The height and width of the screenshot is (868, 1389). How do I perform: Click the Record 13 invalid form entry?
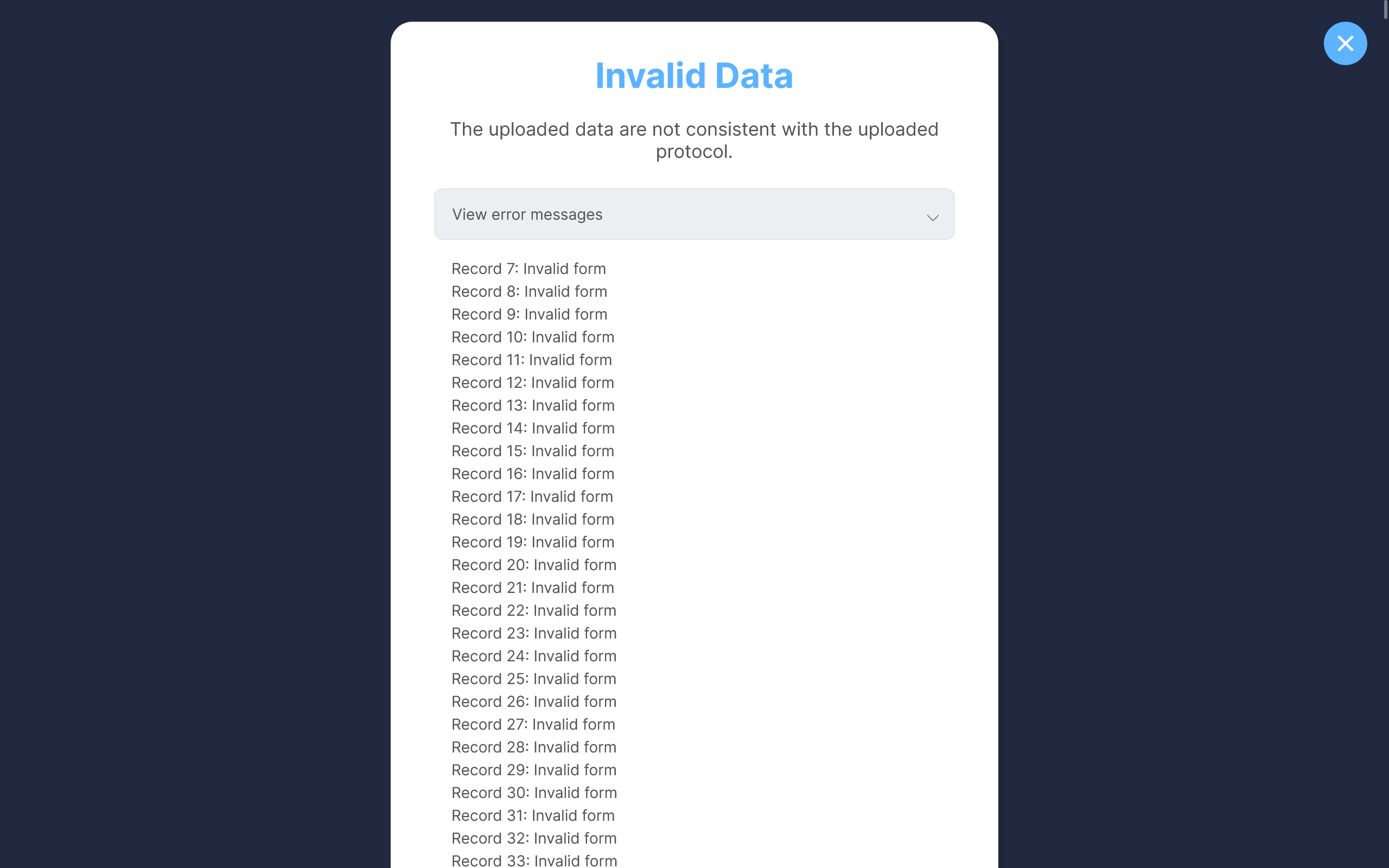533,405
